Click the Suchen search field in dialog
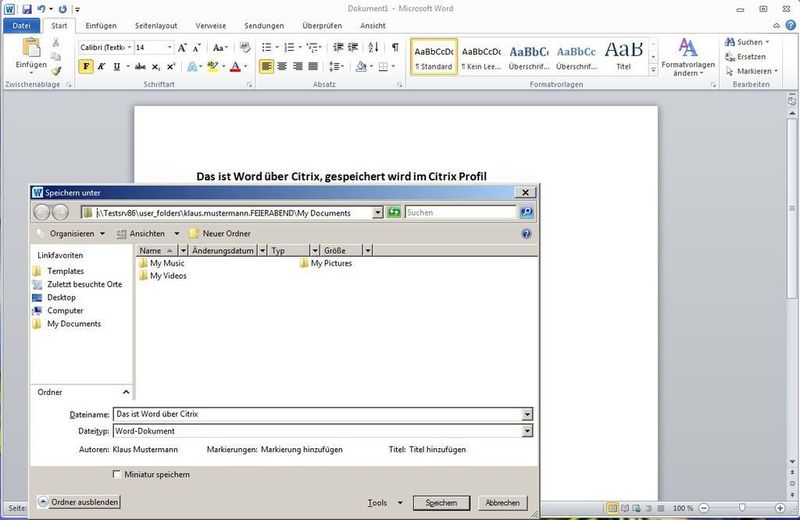The image size is (800, 520). (460, 212)
